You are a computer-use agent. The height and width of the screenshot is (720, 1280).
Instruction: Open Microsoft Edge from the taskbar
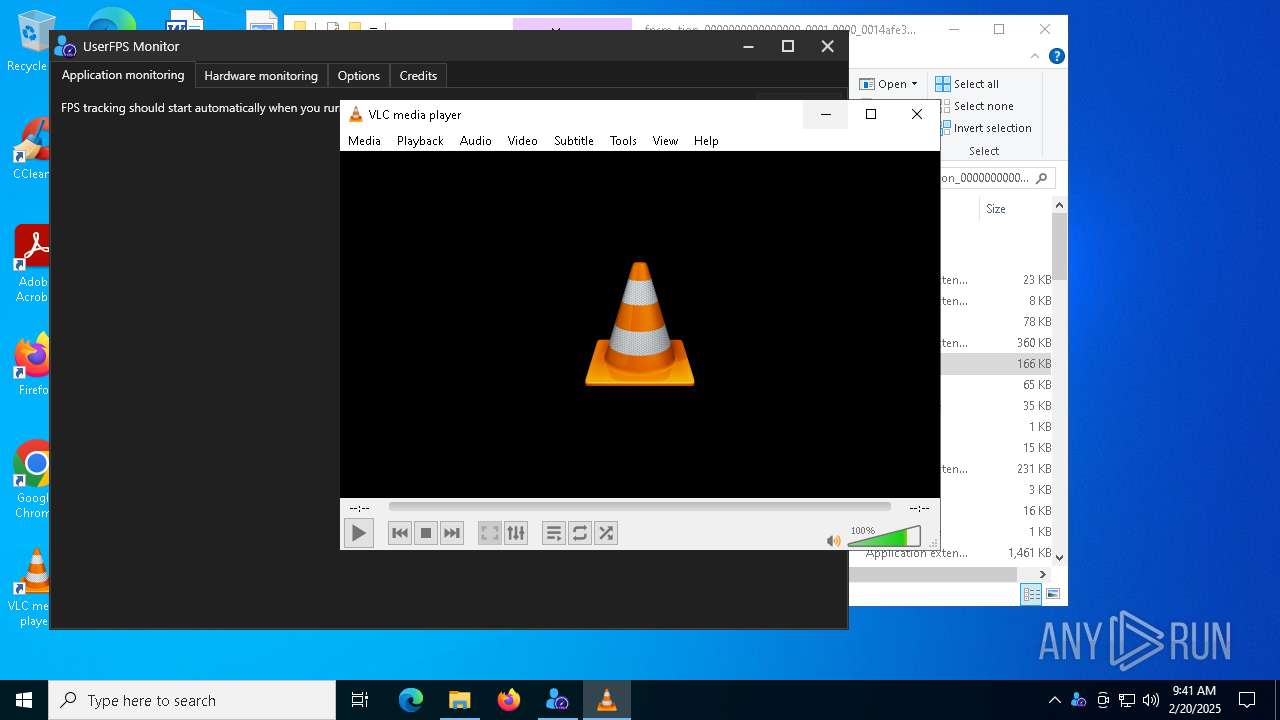click(411, 700)
